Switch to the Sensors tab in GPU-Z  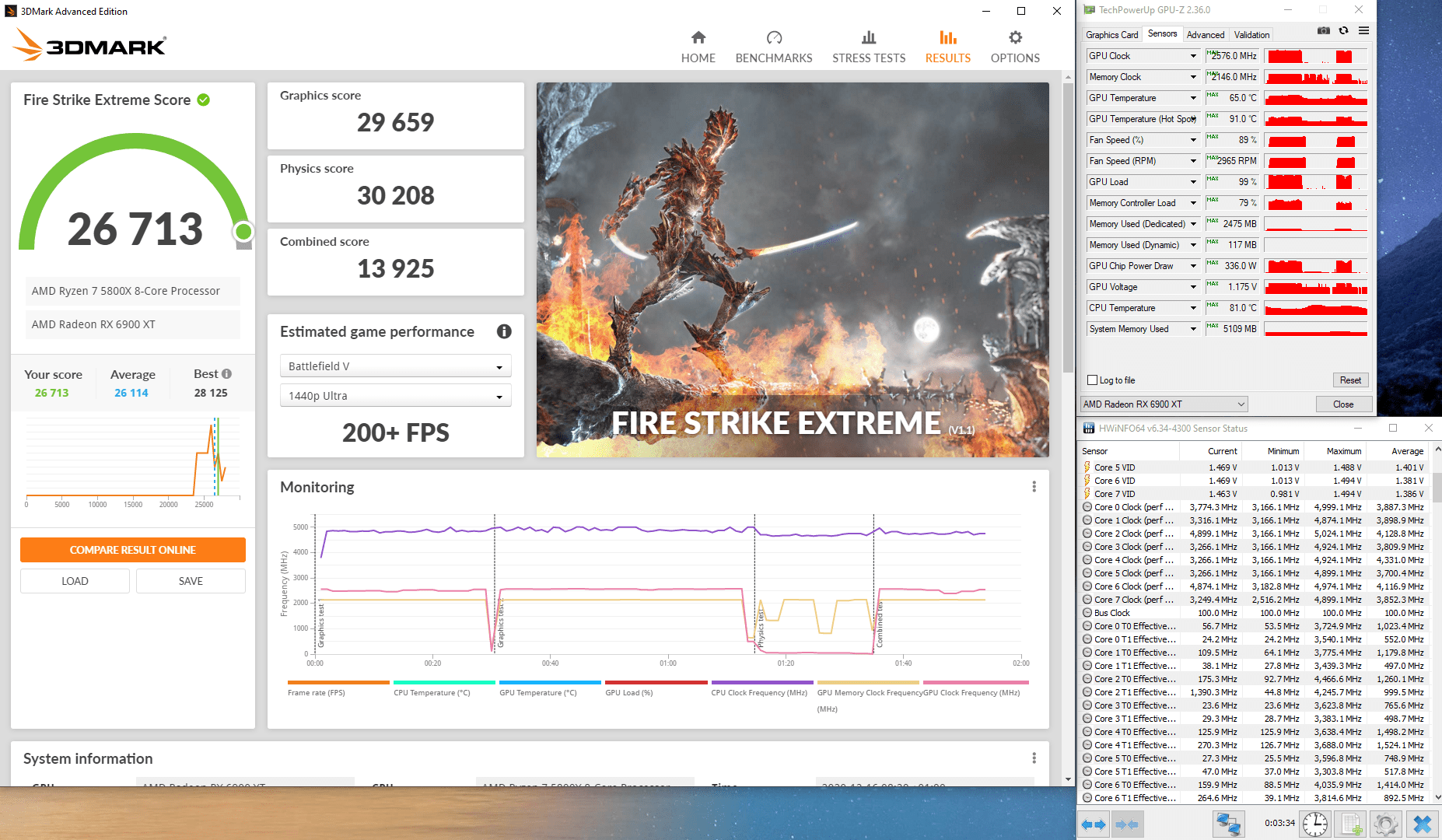coord(1162,34)
